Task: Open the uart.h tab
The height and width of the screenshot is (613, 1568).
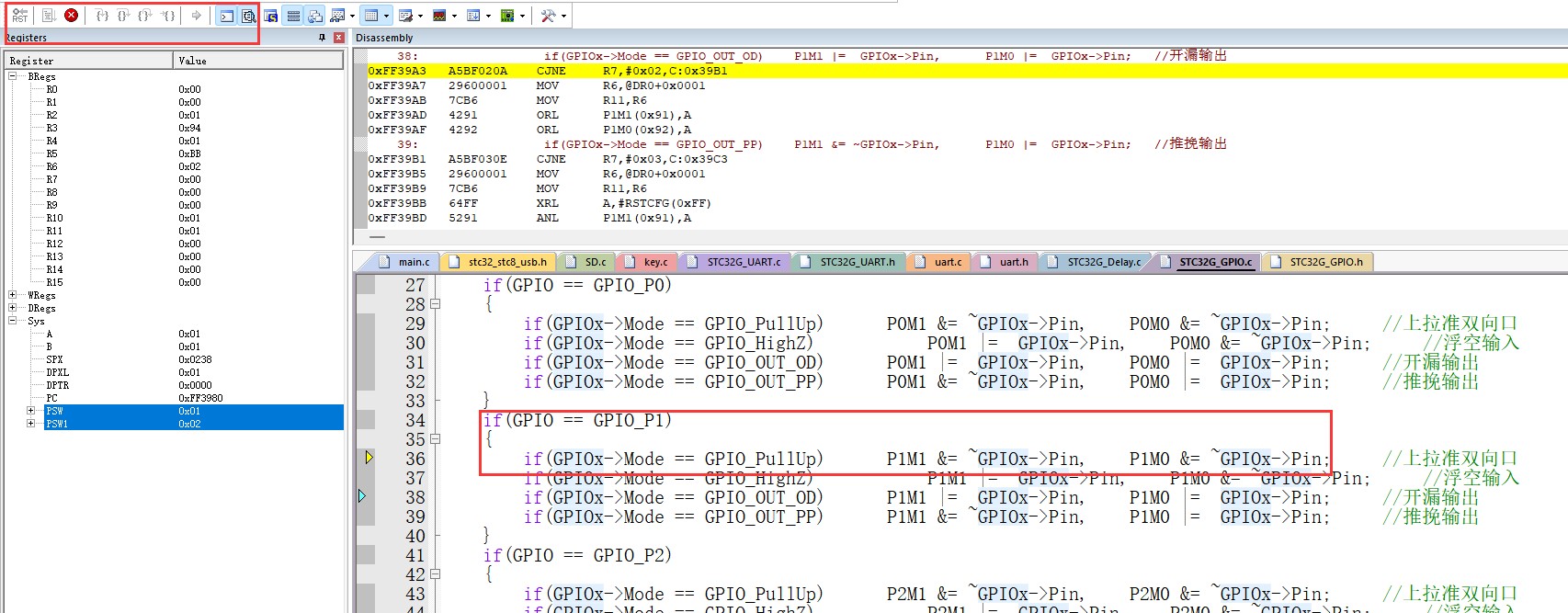Action: [x=1005, y=262]
